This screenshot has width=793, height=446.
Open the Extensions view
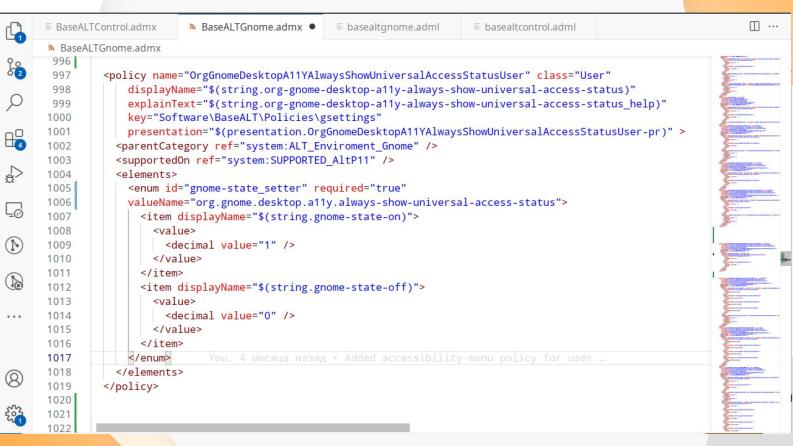[14, 139]
